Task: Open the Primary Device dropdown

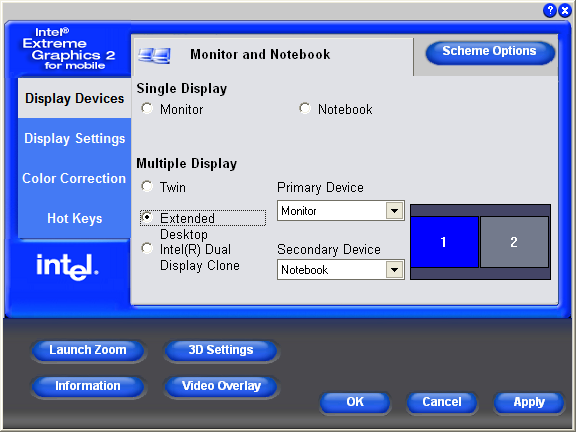Action: pyautogui.click(x=395, y=210)
